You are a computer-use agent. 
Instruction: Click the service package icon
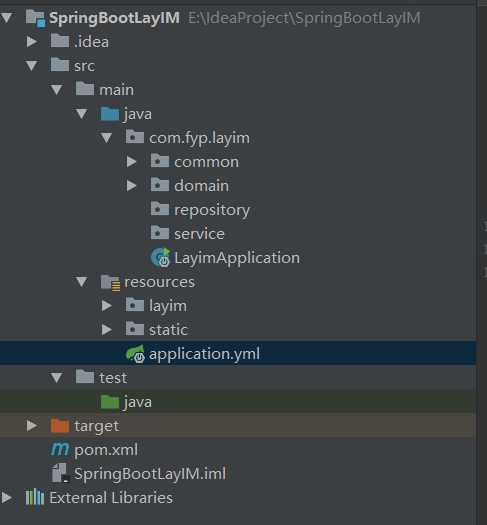160,233
